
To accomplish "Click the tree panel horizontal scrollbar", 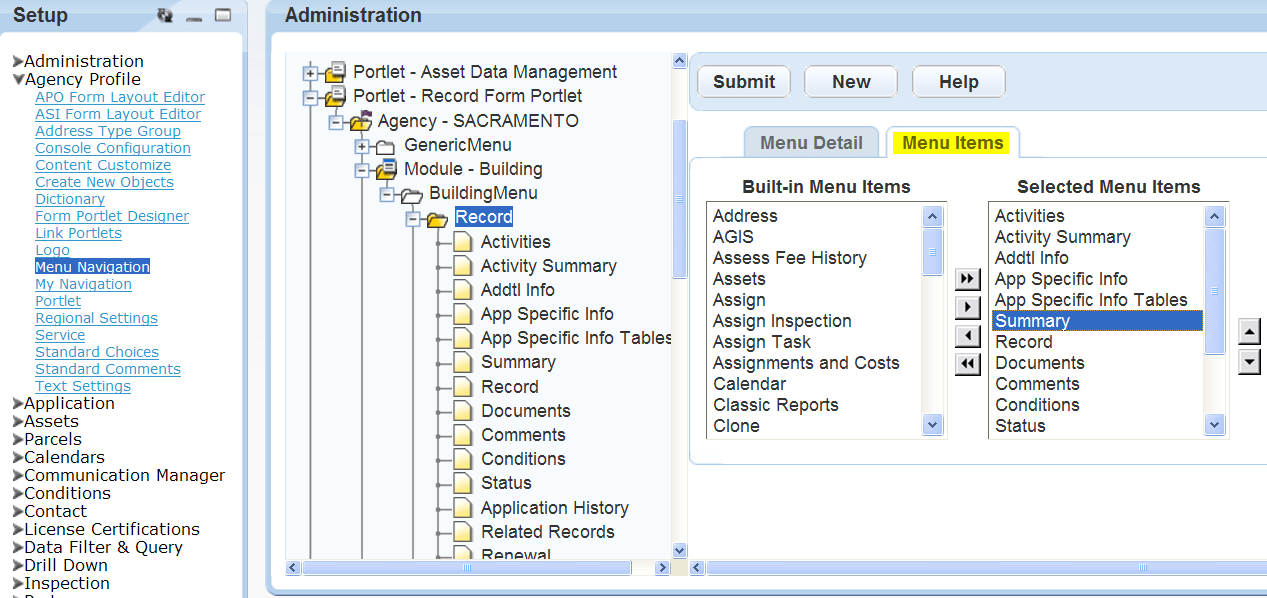I will tap(467, 568).
